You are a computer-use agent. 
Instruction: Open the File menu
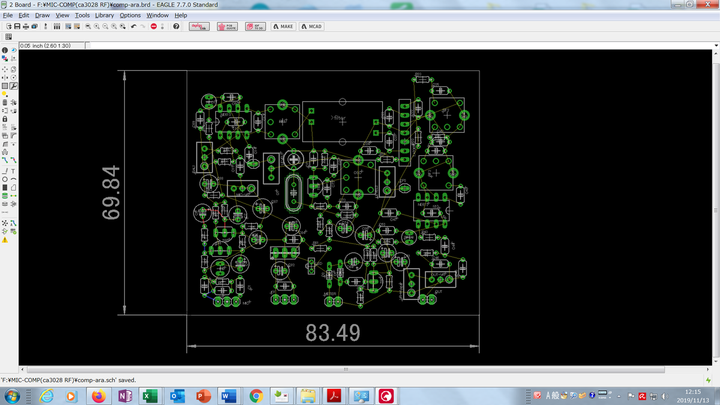[8, 16]
